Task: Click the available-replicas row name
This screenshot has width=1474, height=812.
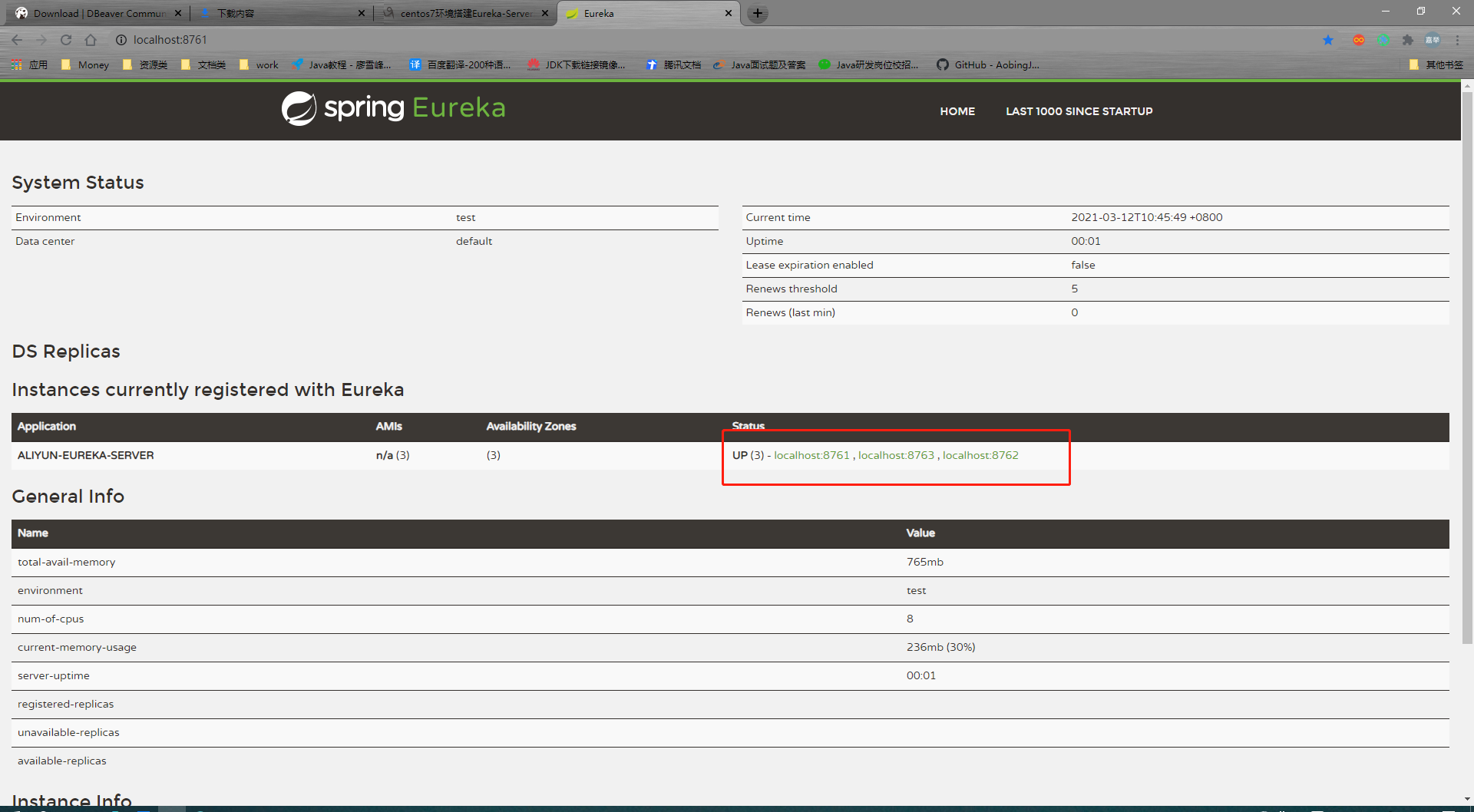Action: (x=62, y=761)
